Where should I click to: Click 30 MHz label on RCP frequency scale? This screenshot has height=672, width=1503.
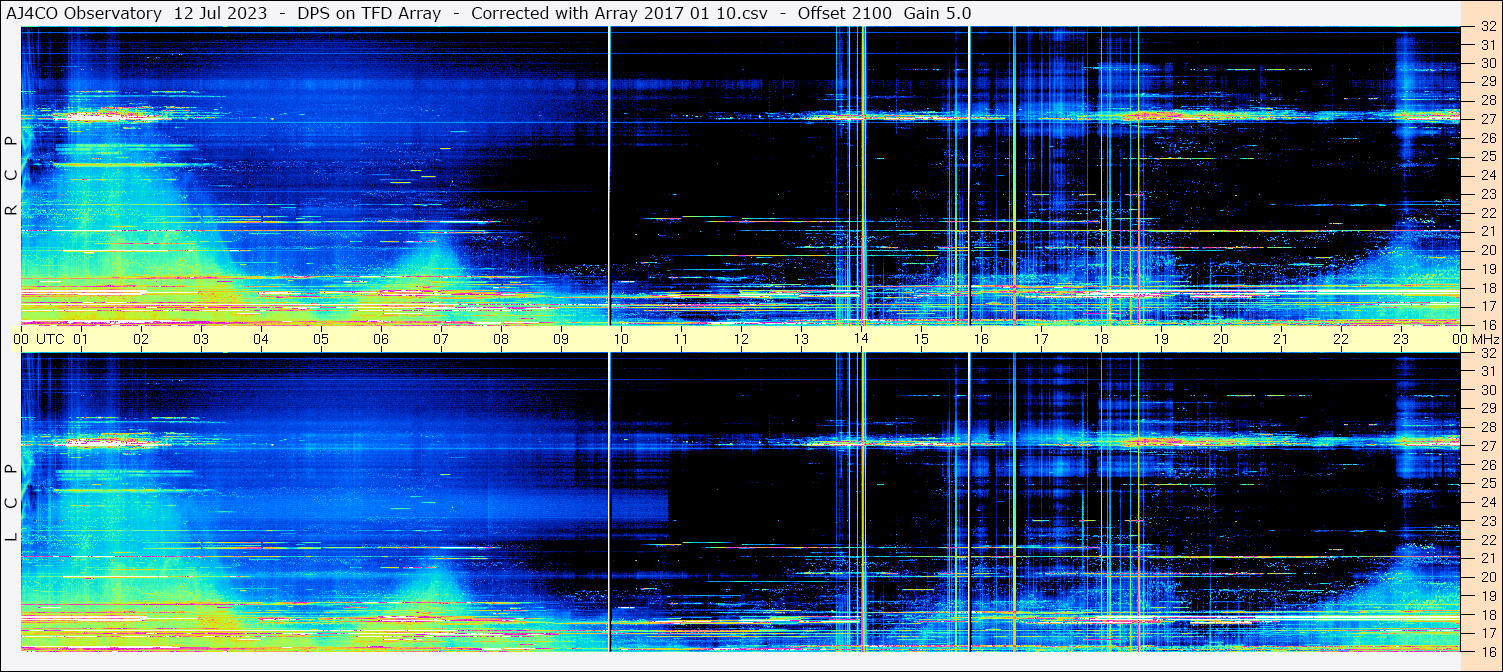[x=1488, y=63]
